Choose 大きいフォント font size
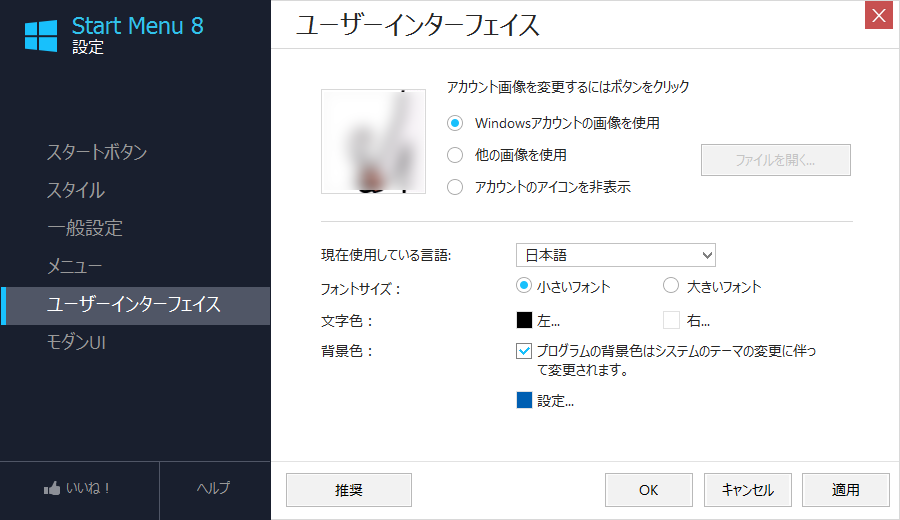Image resolution: width=900 pixels, height=520 pixels. (x=670, y=285)
